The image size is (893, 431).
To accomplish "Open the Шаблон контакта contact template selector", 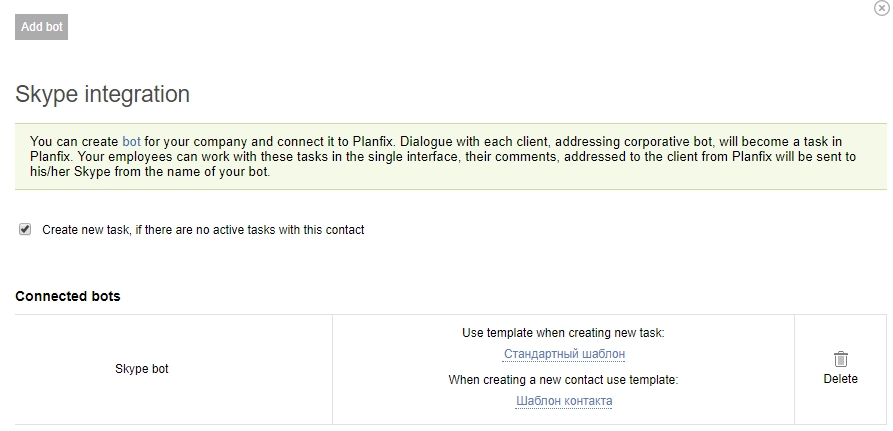I will (564, 401).
